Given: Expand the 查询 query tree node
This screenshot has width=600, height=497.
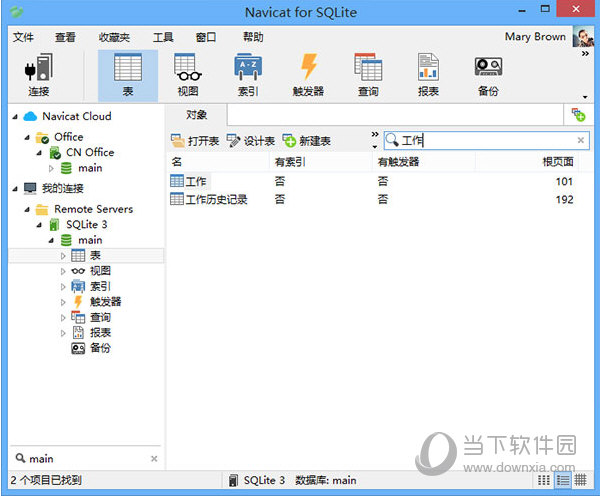Looking at the screenshot, I should (63, 318).
